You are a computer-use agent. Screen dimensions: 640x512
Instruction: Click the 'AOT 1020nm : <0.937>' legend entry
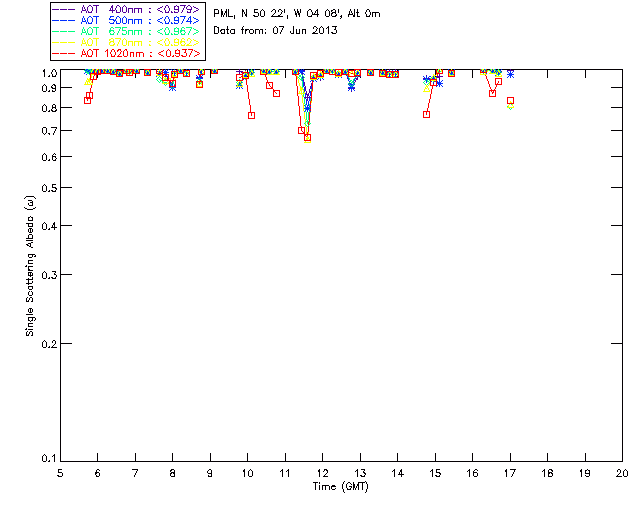pyautogui.click(x=127, y=53)
